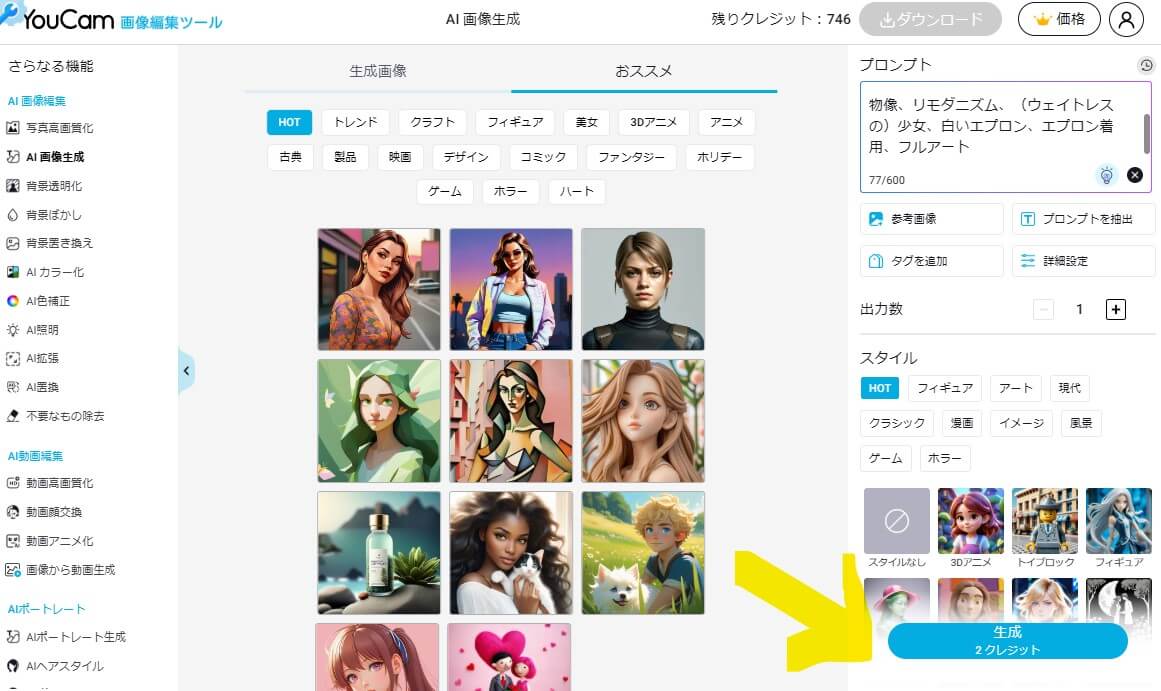The image size is (1161, 691).
Task: Select the コミック category chip
Action: [x=543, y=157]
